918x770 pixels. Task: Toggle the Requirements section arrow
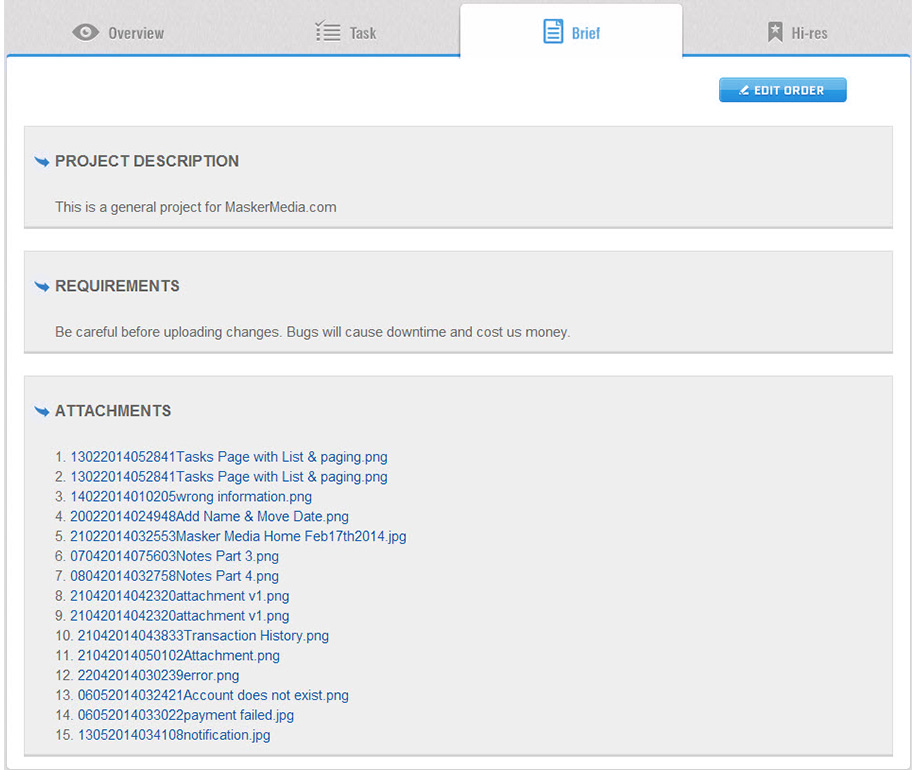(x=42, y=286)
